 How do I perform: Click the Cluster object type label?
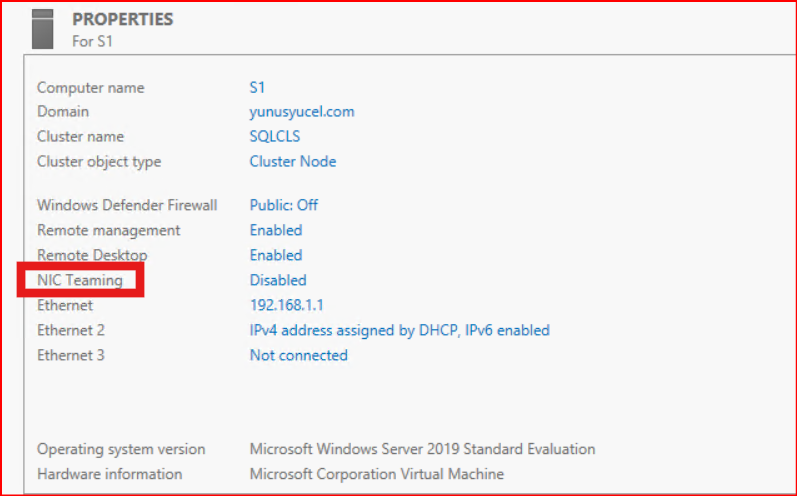pos(99,162)
